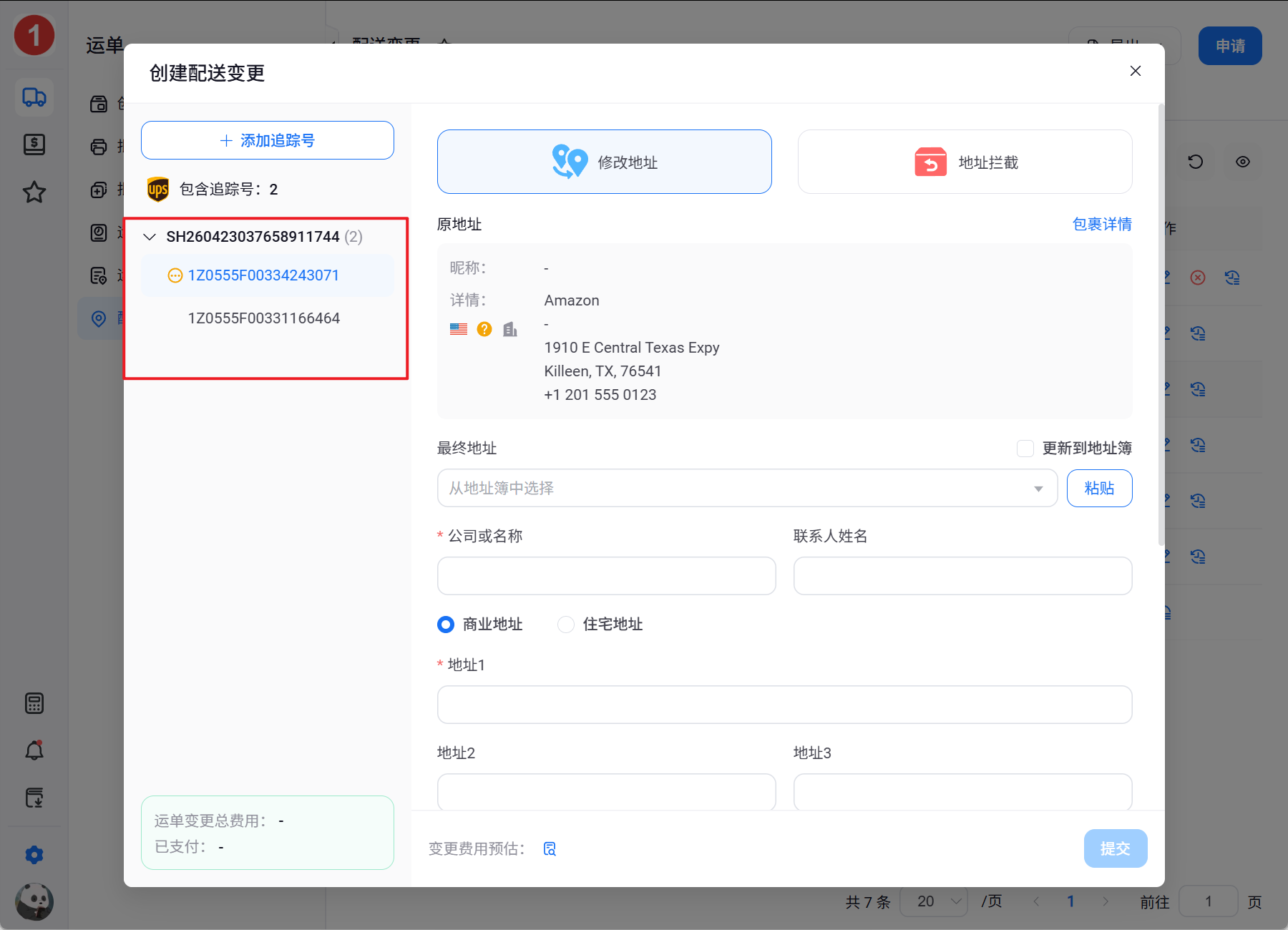Click the refresh icon behind the dialog
This screenshot has width=1288, height=930.
1195,162
